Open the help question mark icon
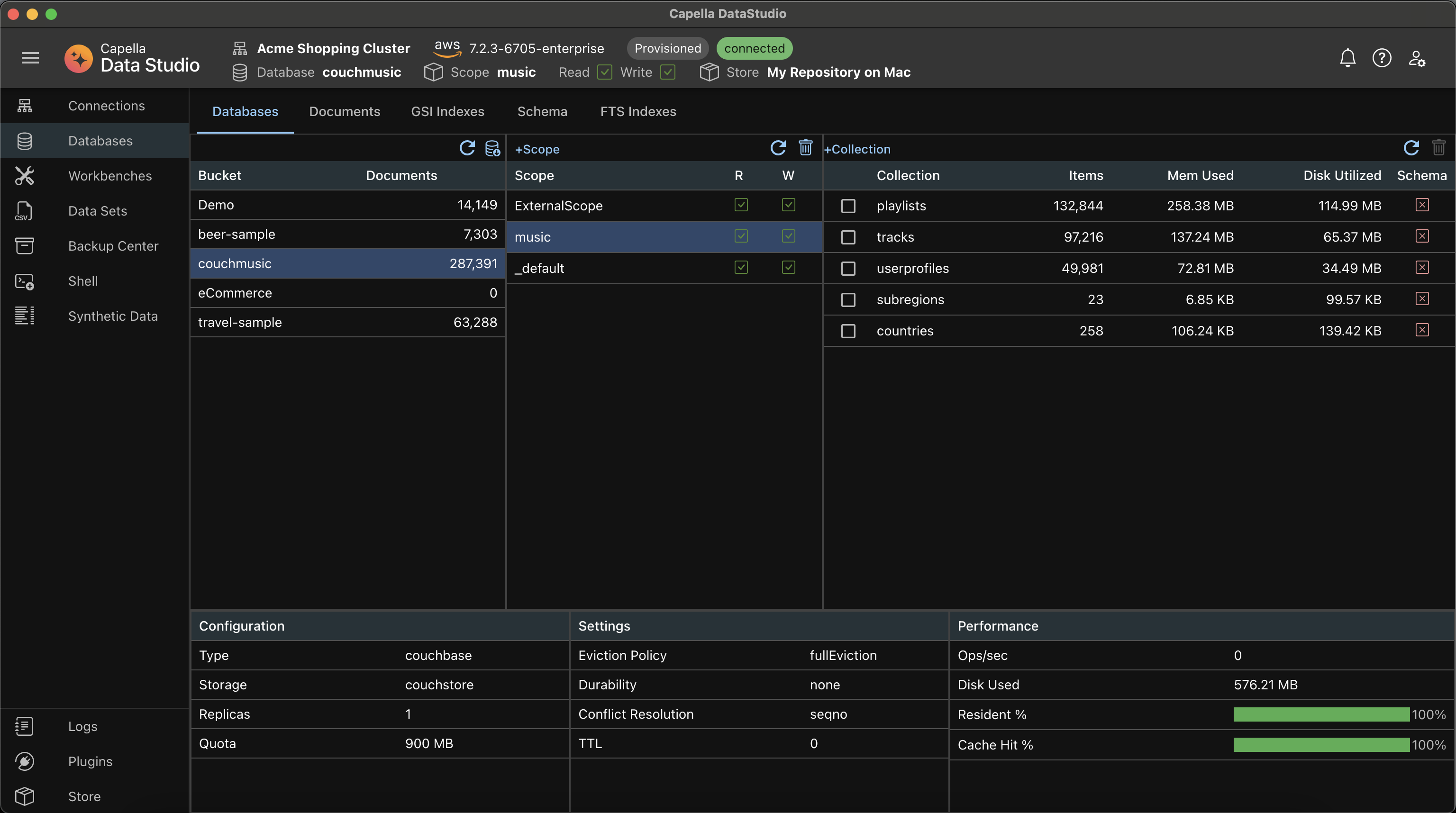Image resolution: width=1456 pixels, height=813 pixels. 1382,58
